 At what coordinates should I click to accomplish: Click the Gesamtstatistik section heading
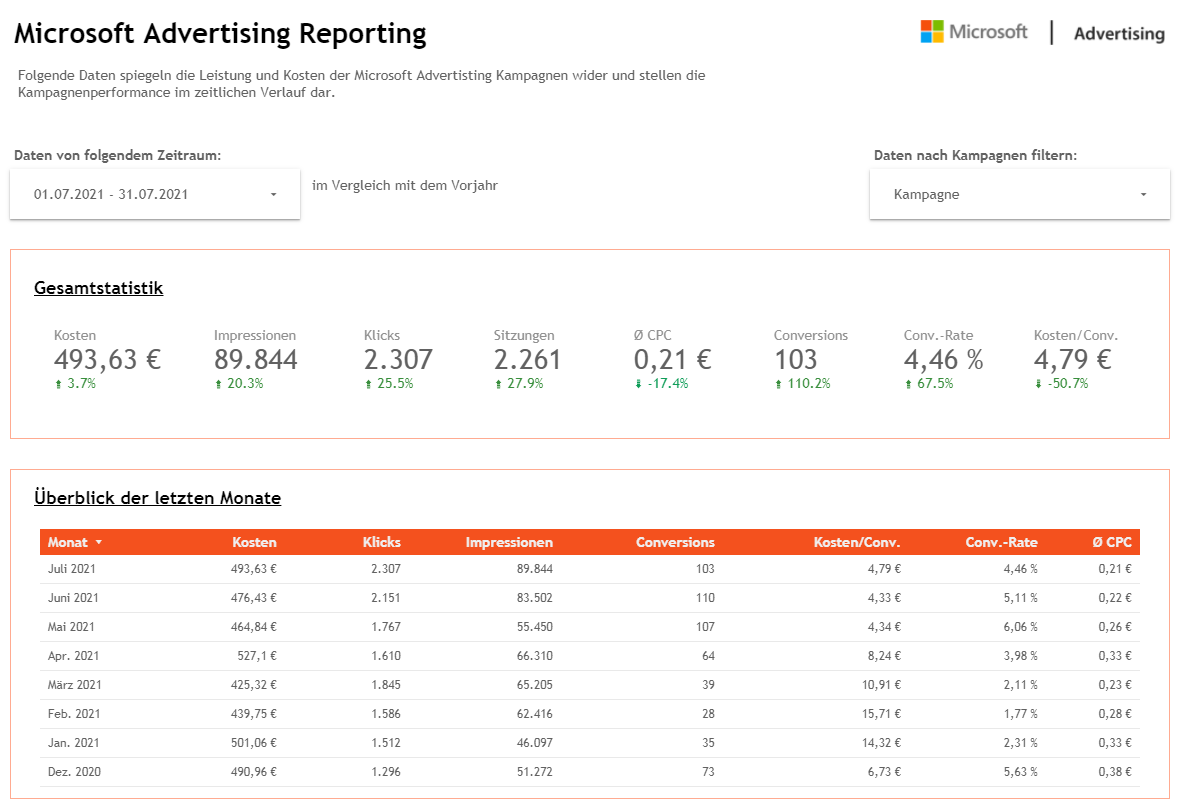click(x=98, y=288)
